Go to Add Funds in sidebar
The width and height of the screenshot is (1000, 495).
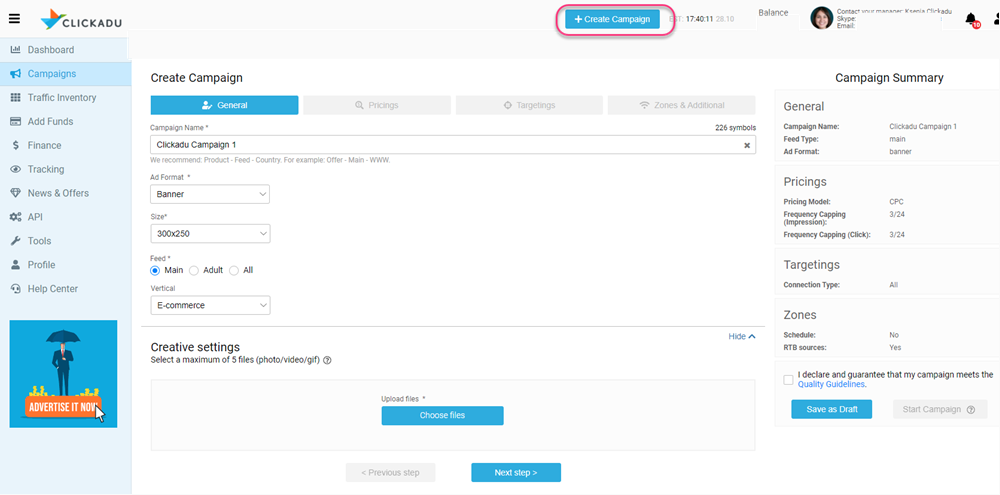click(x=52, y=122)
